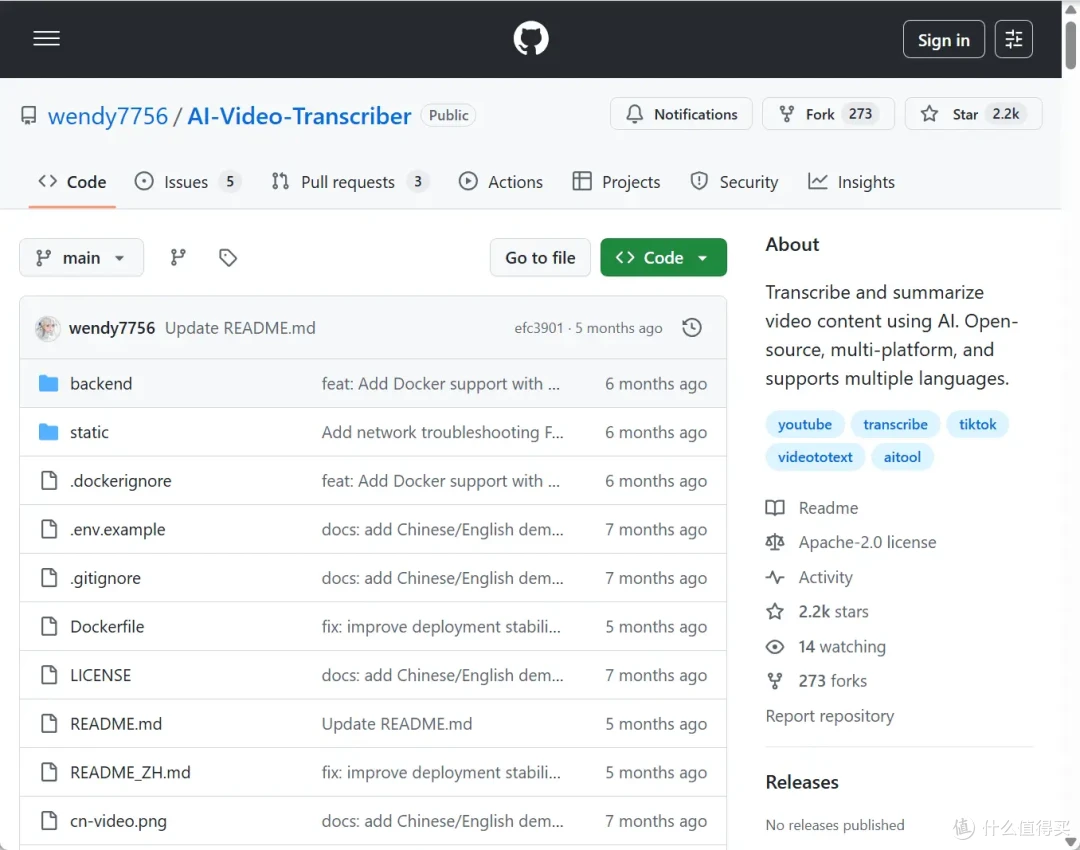Open the hamburger navigation menu
Viewport: 1080px width, 850px height.
click(46, 39)
